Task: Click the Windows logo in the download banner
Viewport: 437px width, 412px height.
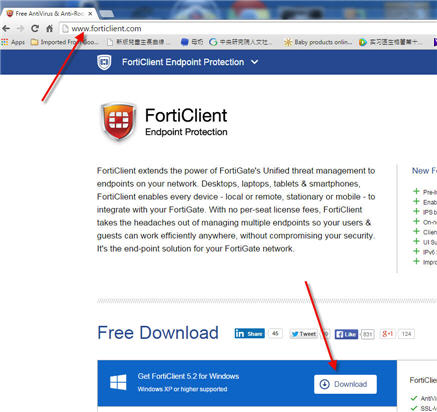Action: coord(118,382)
